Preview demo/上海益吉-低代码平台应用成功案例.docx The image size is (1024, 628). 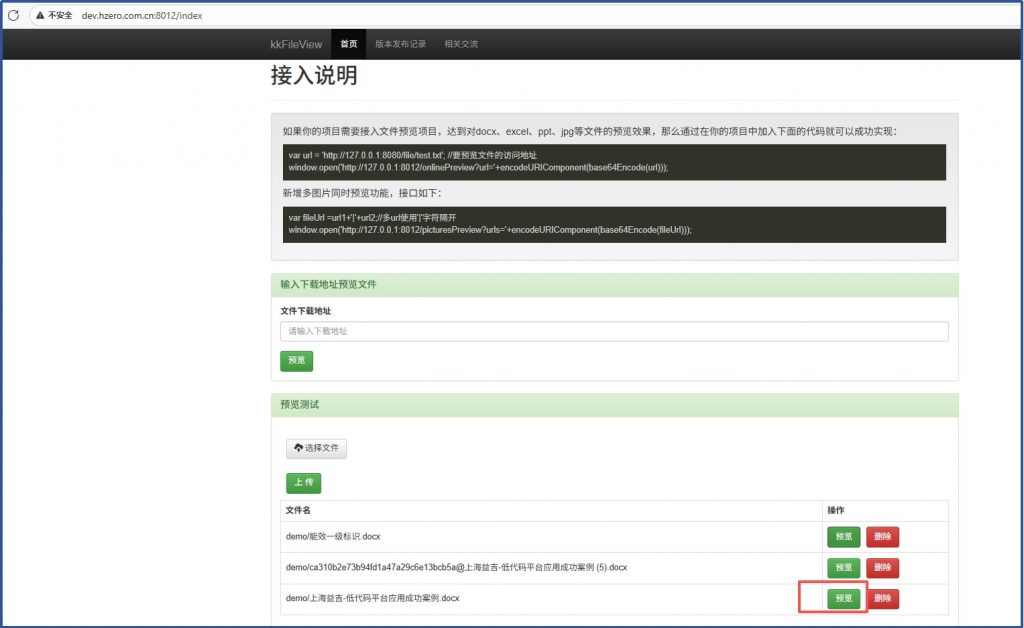point(843,598)
